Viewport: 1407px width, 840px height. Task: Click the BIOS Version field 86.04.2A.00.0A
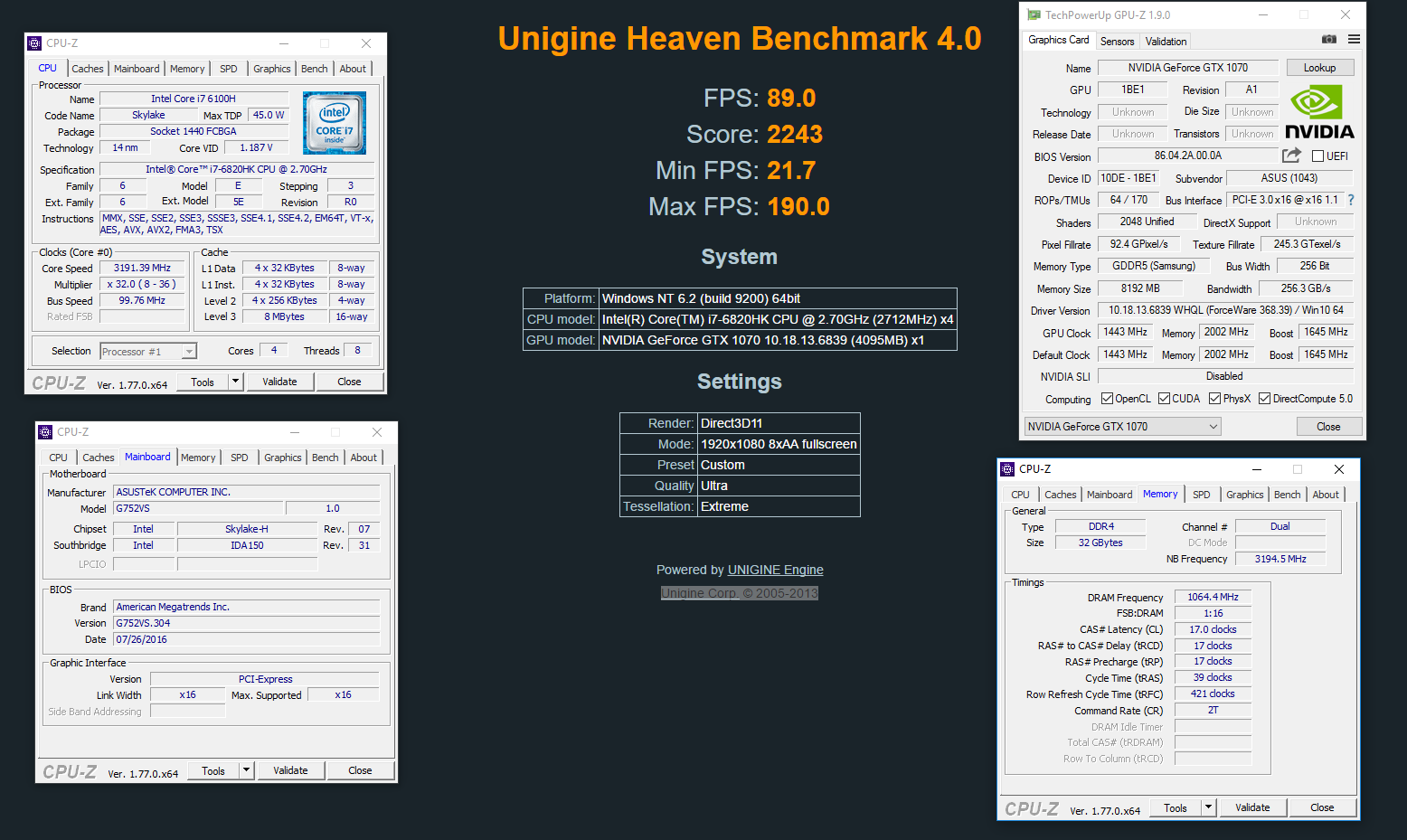click(x=1187, y=156)
